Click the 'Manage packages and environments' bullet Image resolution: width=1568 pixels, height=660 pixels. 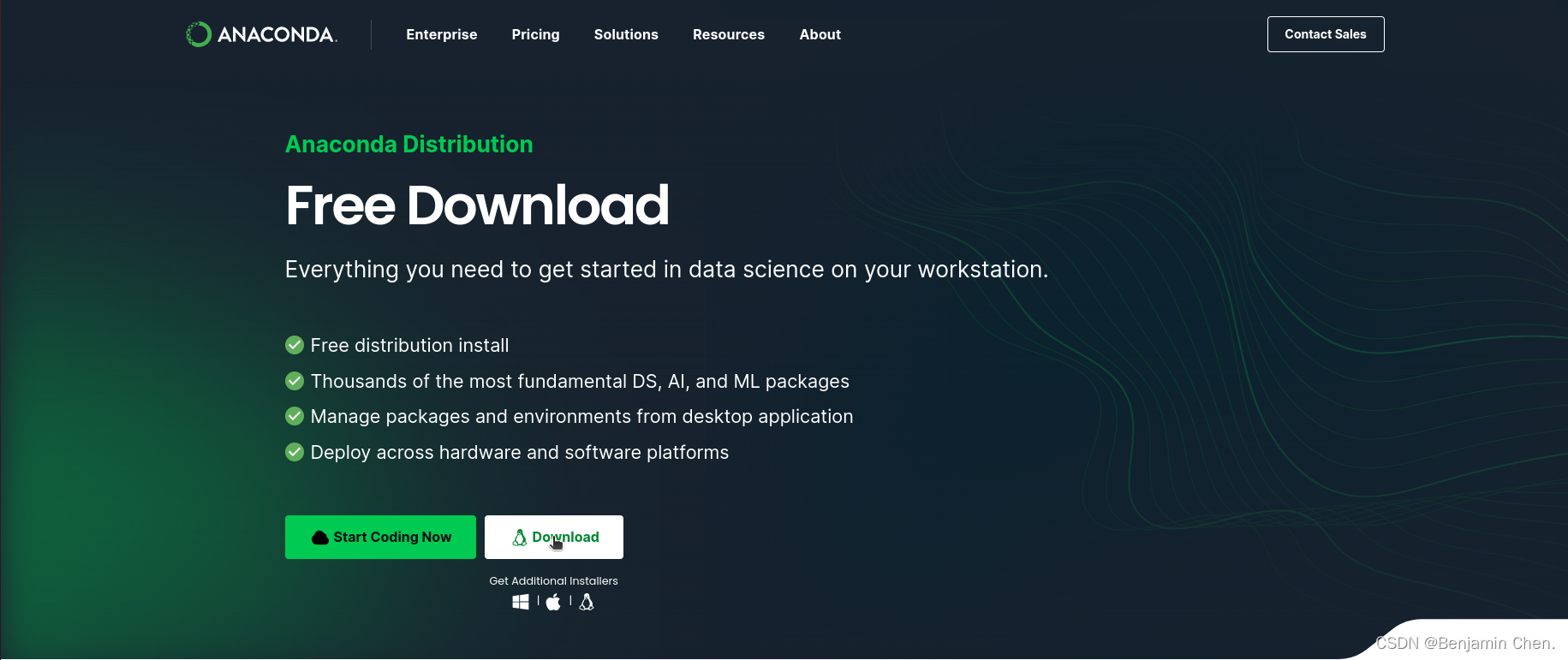coord(581,416)
